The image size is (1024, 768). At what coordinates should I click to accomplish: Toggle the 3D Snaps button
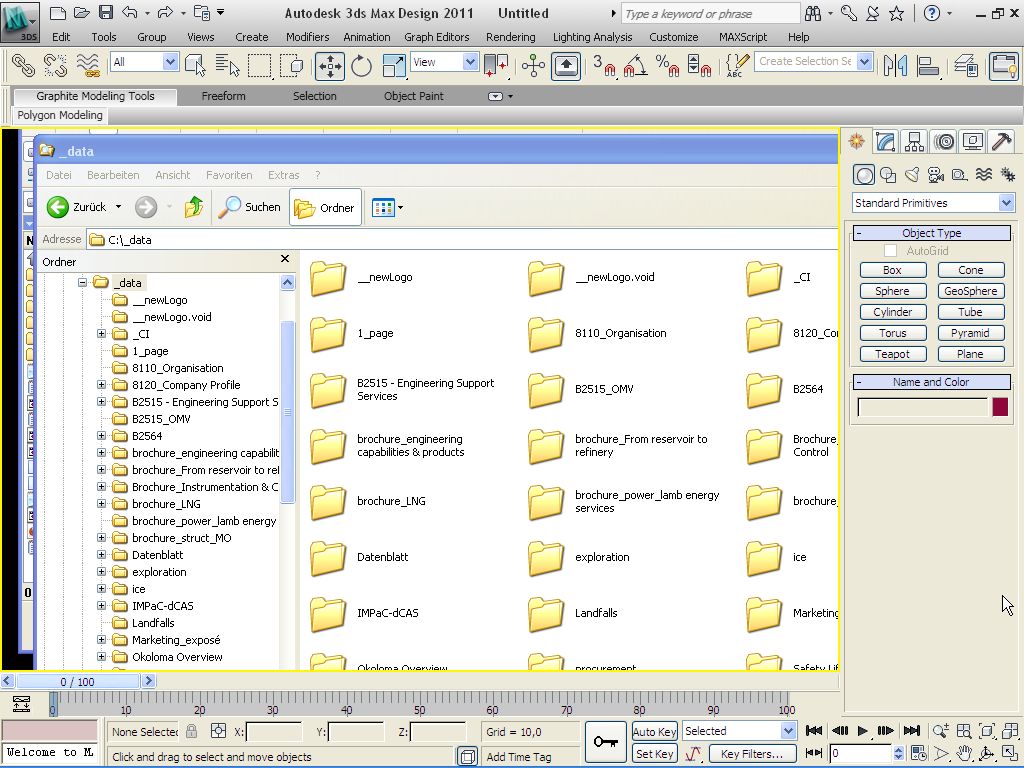pyautogui.click(x=604, y=65)
